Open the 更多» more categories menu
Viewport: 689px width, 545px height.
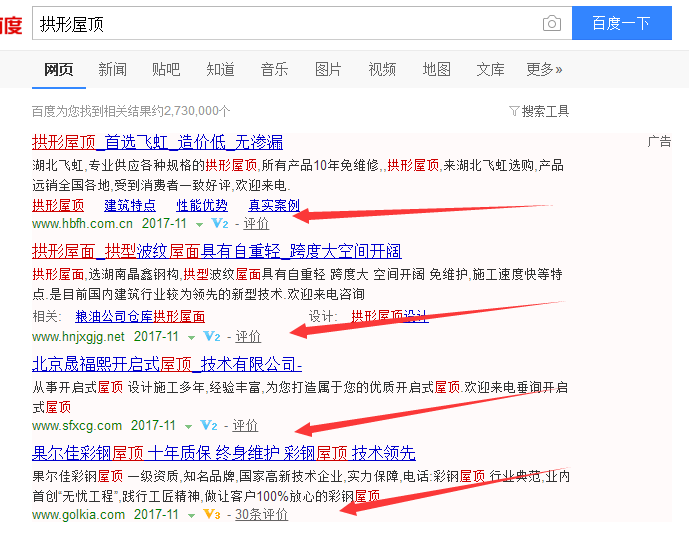[544, 69]
